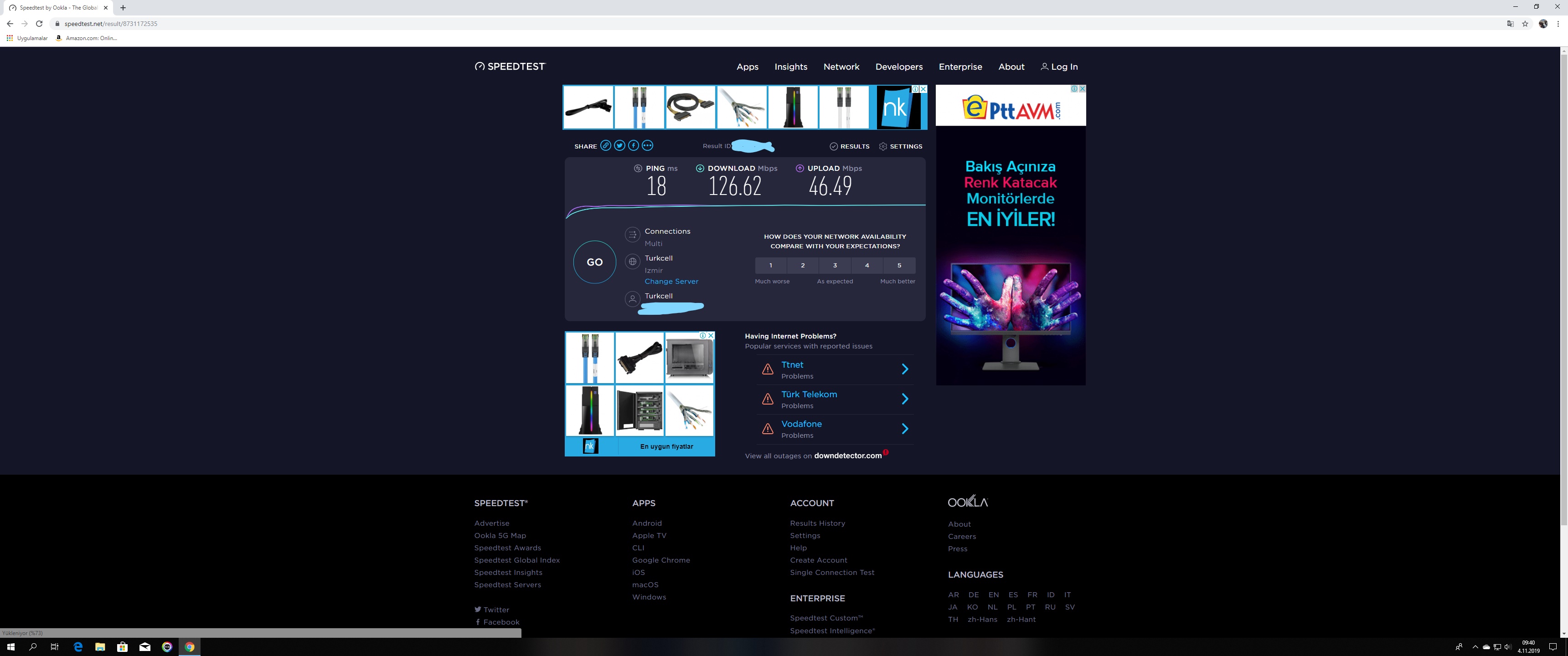Open Edge browser from taskbar
This screenshot has width=1568, height=656.
pos(78,646)
